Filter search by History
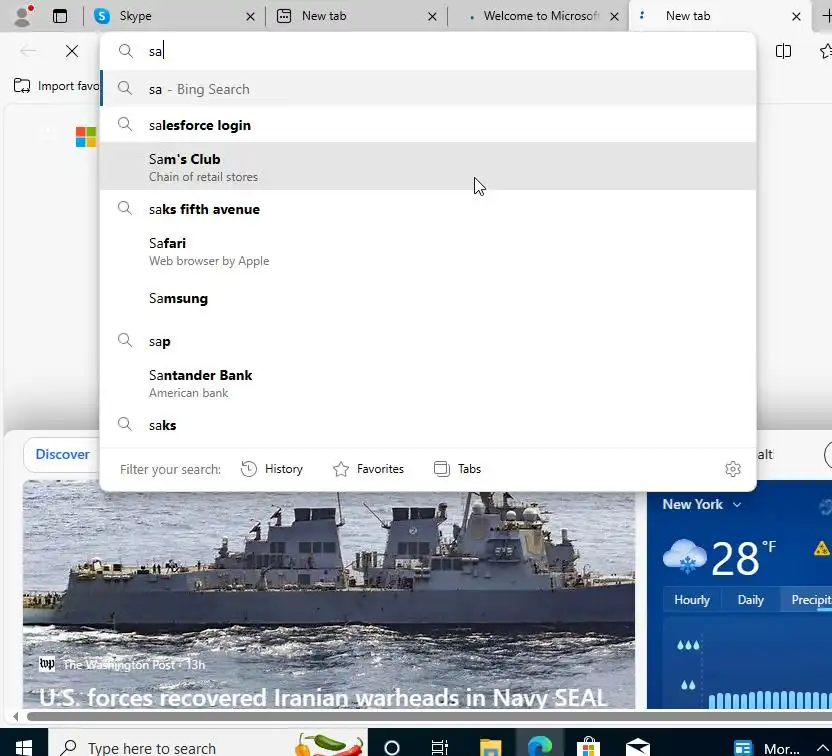Image resolution: width=832 pixels, height=756 pixels. [x=272, y=469]
